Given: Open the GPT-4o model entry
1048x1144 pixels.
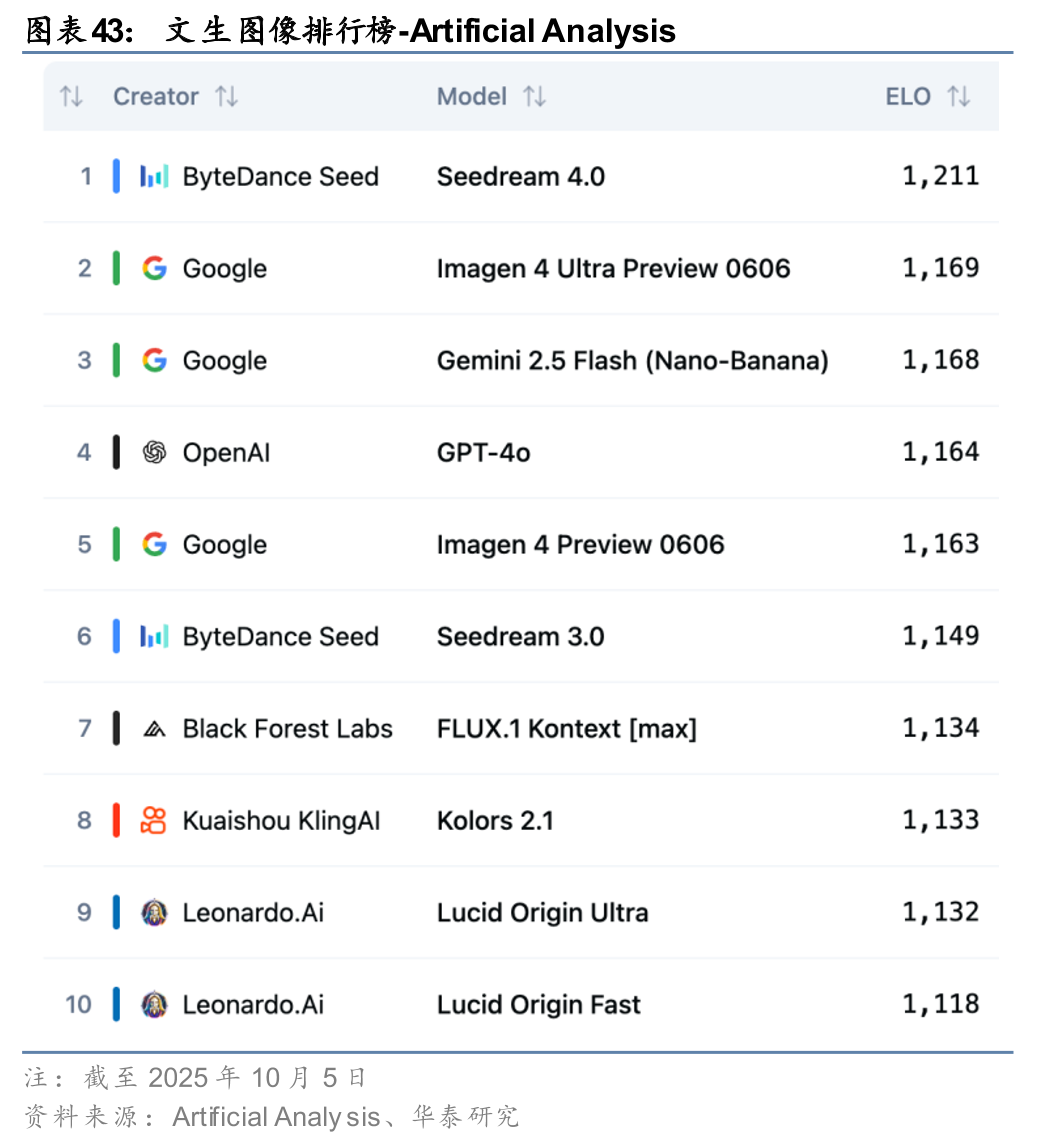Looking at the screenshot, I should (x=484, y=453).
